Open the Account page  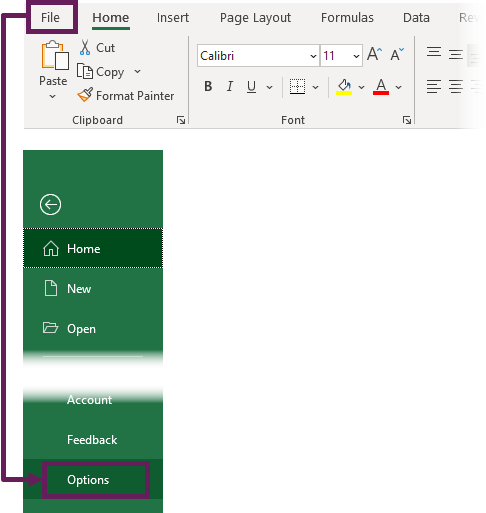point(89,400)
